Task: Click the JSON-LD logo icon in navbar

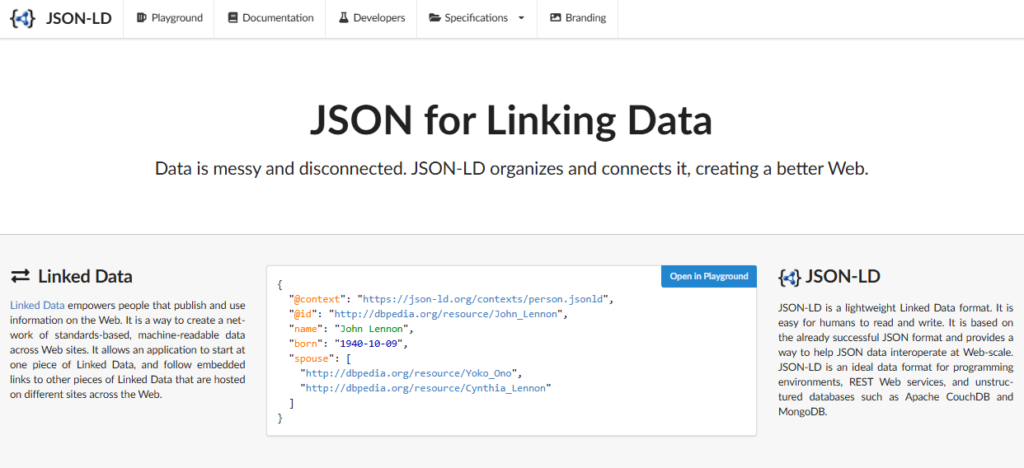Action: point(23,18)
